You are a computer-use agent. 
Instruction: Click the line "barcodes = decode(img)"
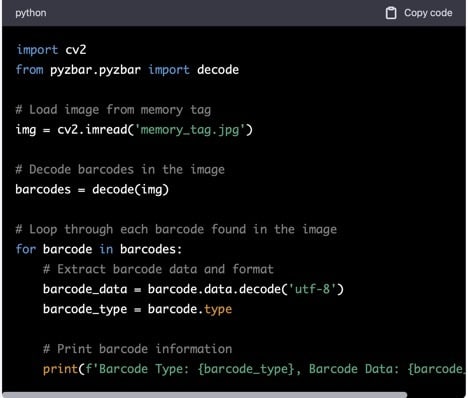pyautogui.click(x=92, y=190)
